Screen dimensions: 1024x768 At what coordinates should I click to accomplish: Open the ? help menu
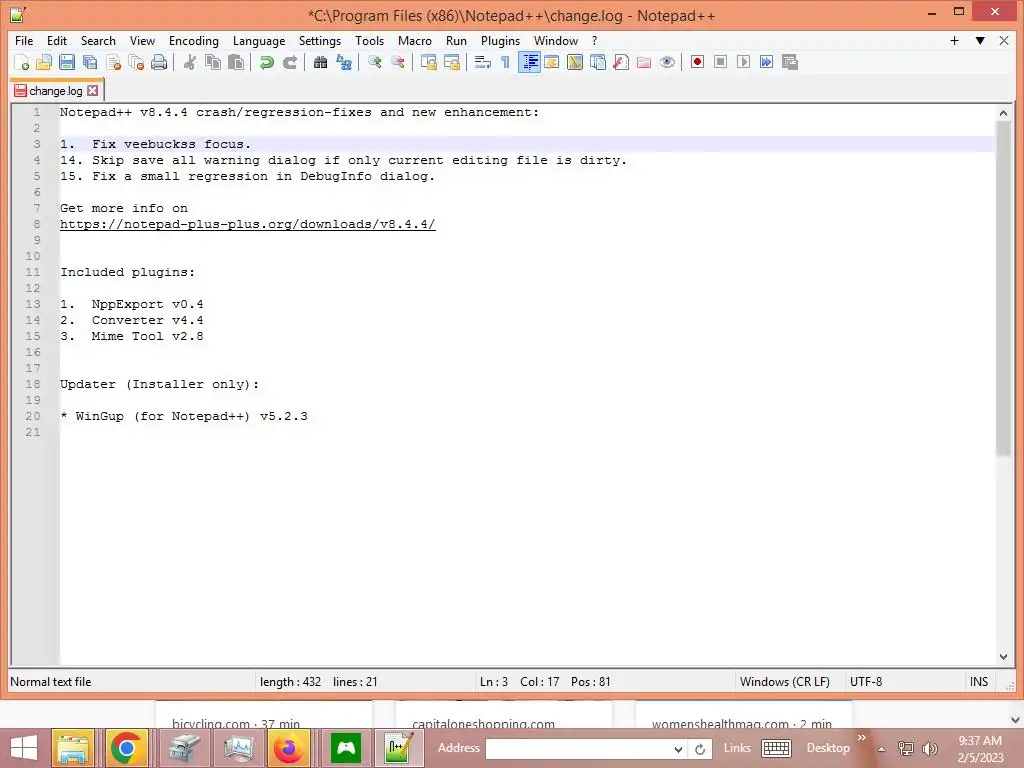pyautogui.click(x=594, y=40)
